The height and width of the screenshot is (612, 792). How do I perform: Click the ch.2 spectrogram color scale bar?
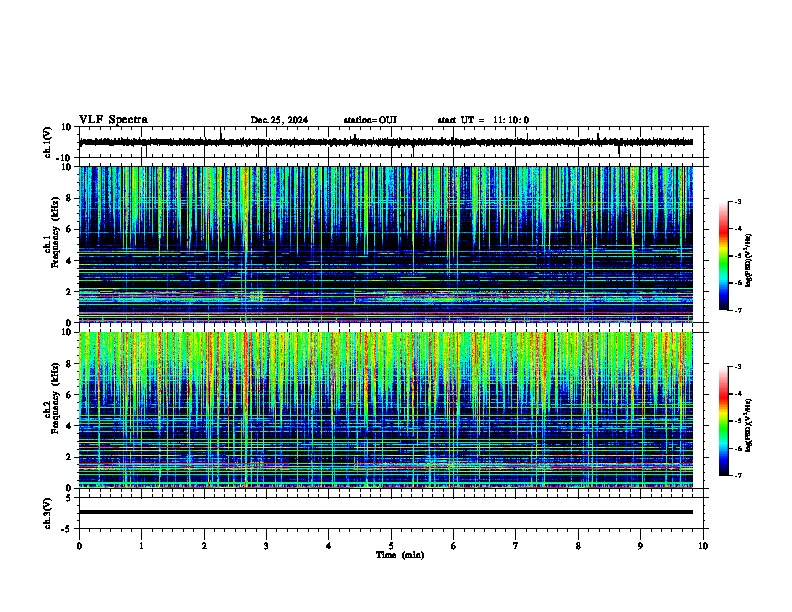point(723,421)
